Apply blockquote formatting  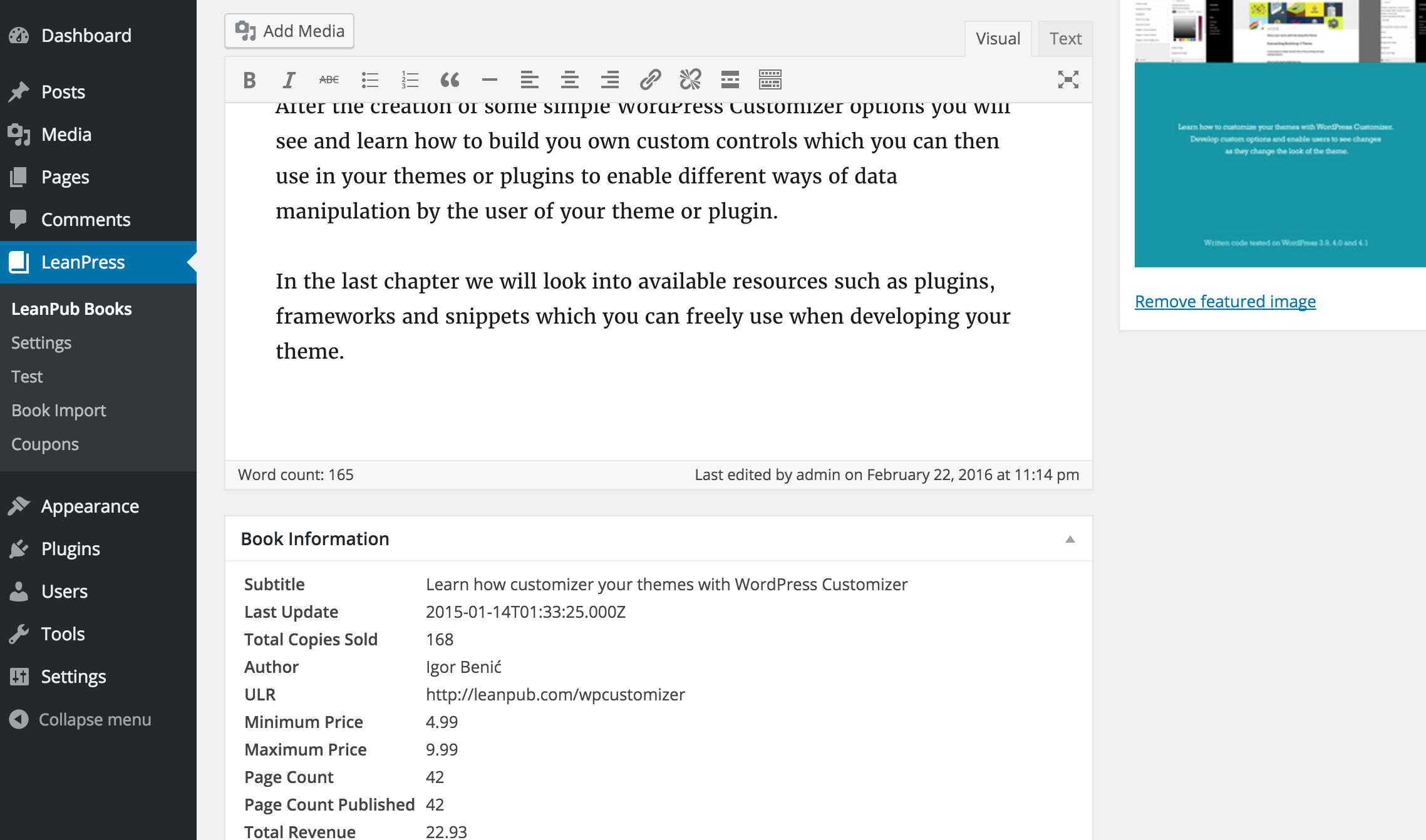click(450, 79)
